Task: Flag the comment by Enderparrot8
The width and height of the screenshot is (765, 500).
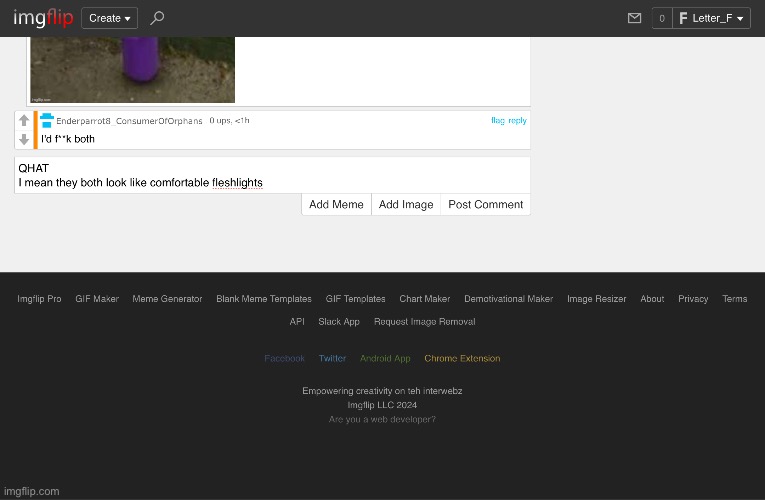Action: pos(498,120)
